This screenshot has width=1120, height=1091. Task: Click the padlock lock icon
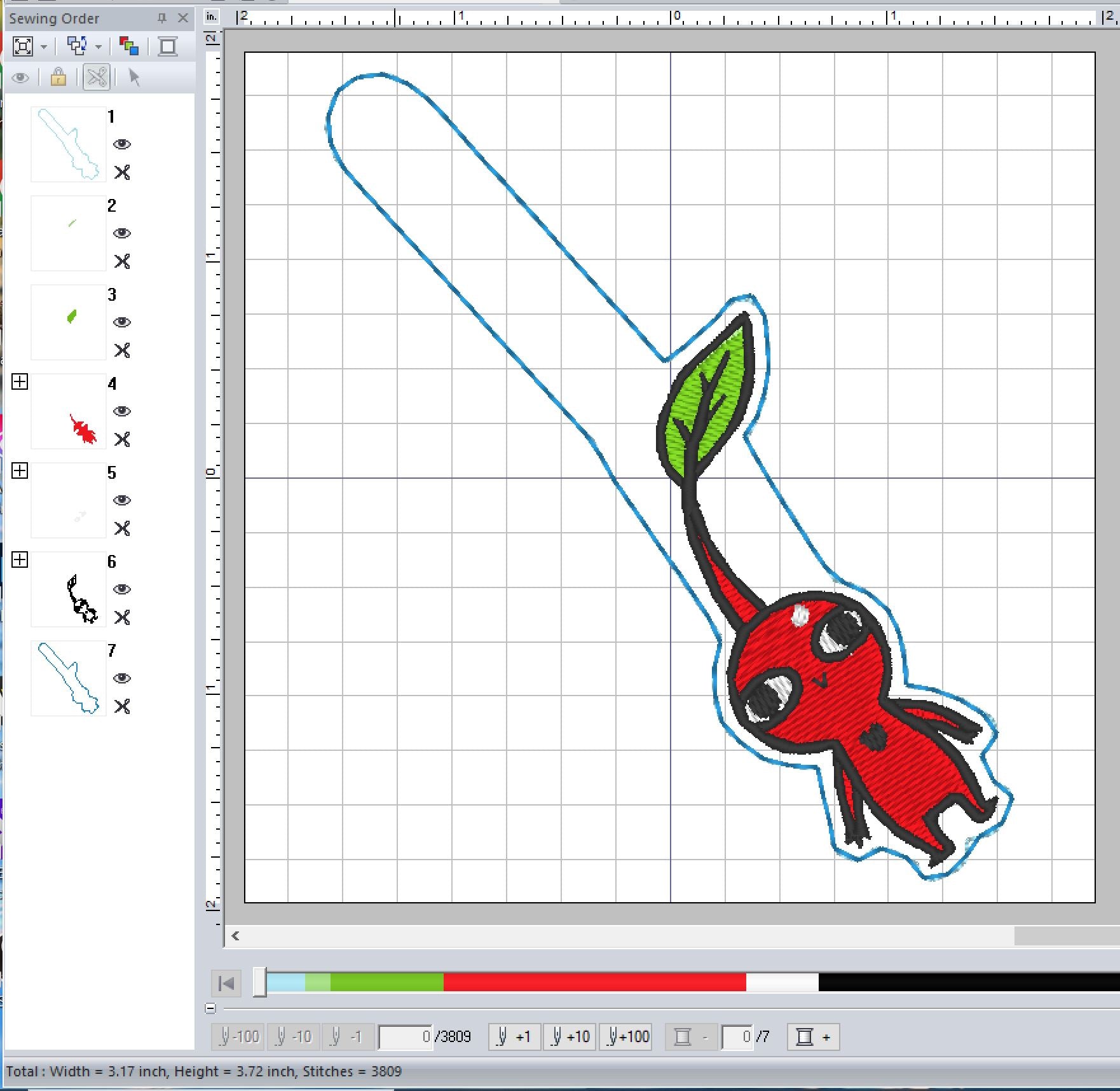[x=58, y=78]
